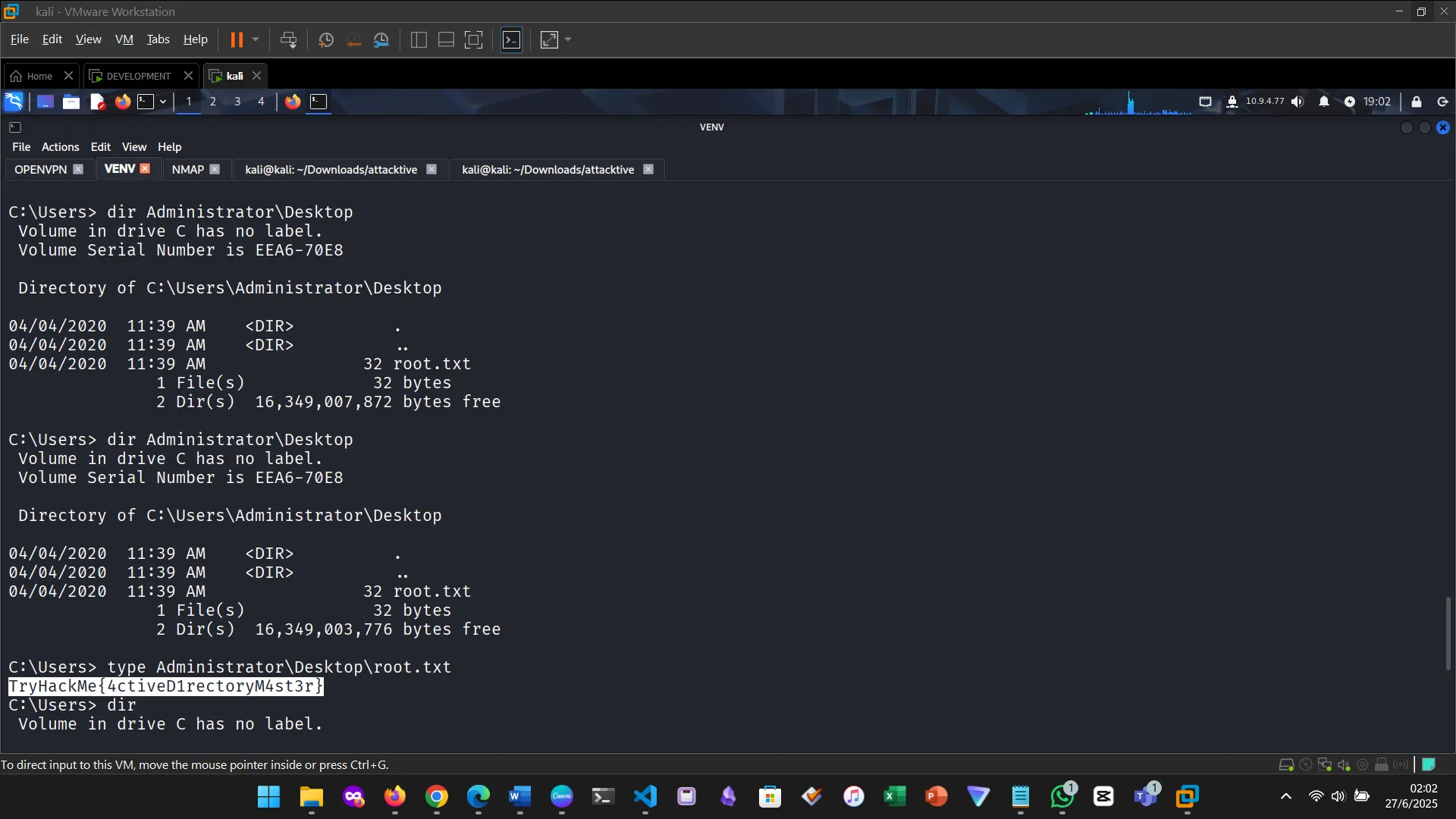The image size is (1456, 819).
Task: Expand hidden icons in the Windows system tray
Action: tap(1286, 797)
